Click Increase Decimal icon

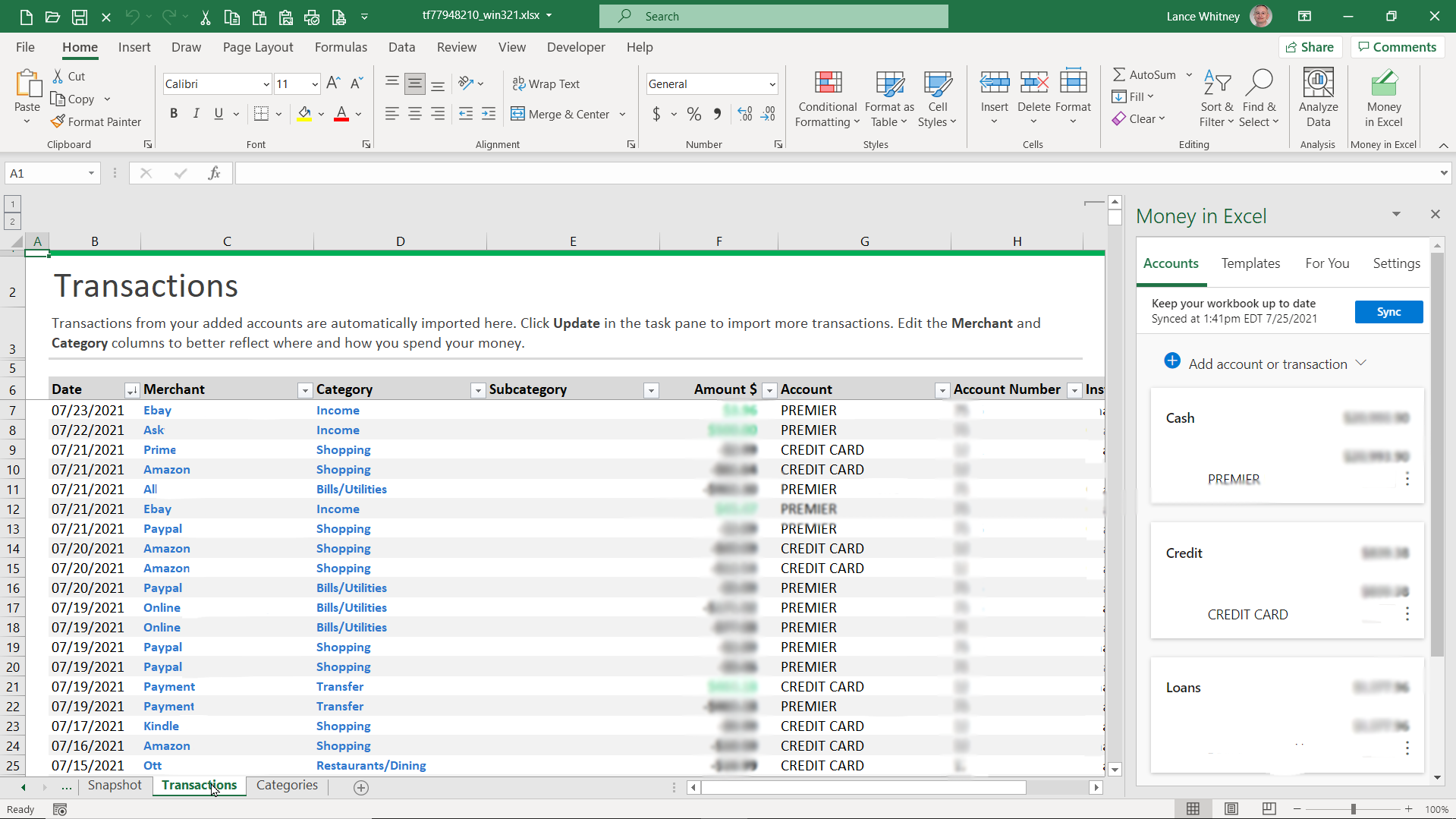click(x=745, y=114)
